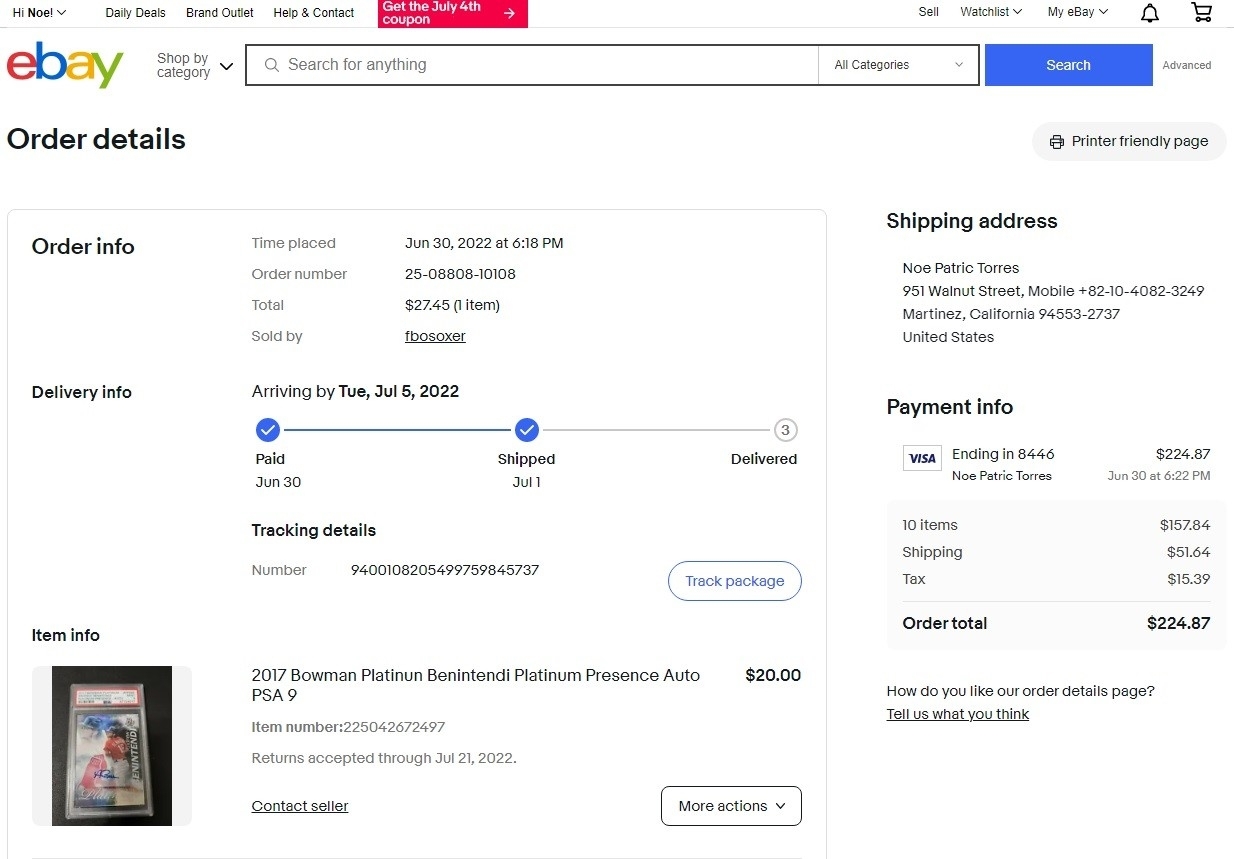Click the search magnifier icon
Image resolution: width=1234 pixels, height=859 pixels.
271,65
